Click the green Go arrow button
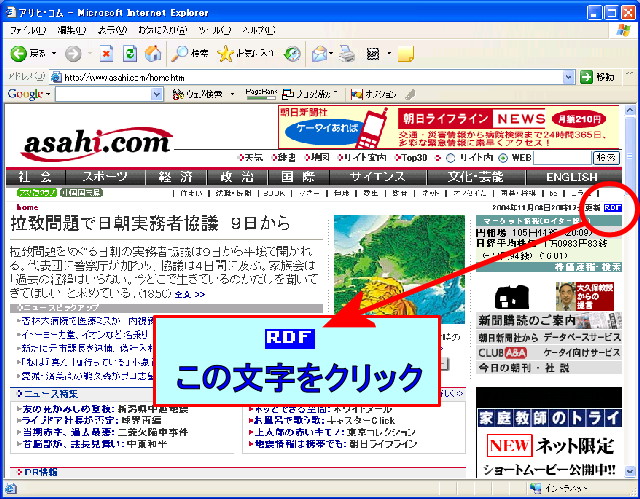 pos(587,77)
